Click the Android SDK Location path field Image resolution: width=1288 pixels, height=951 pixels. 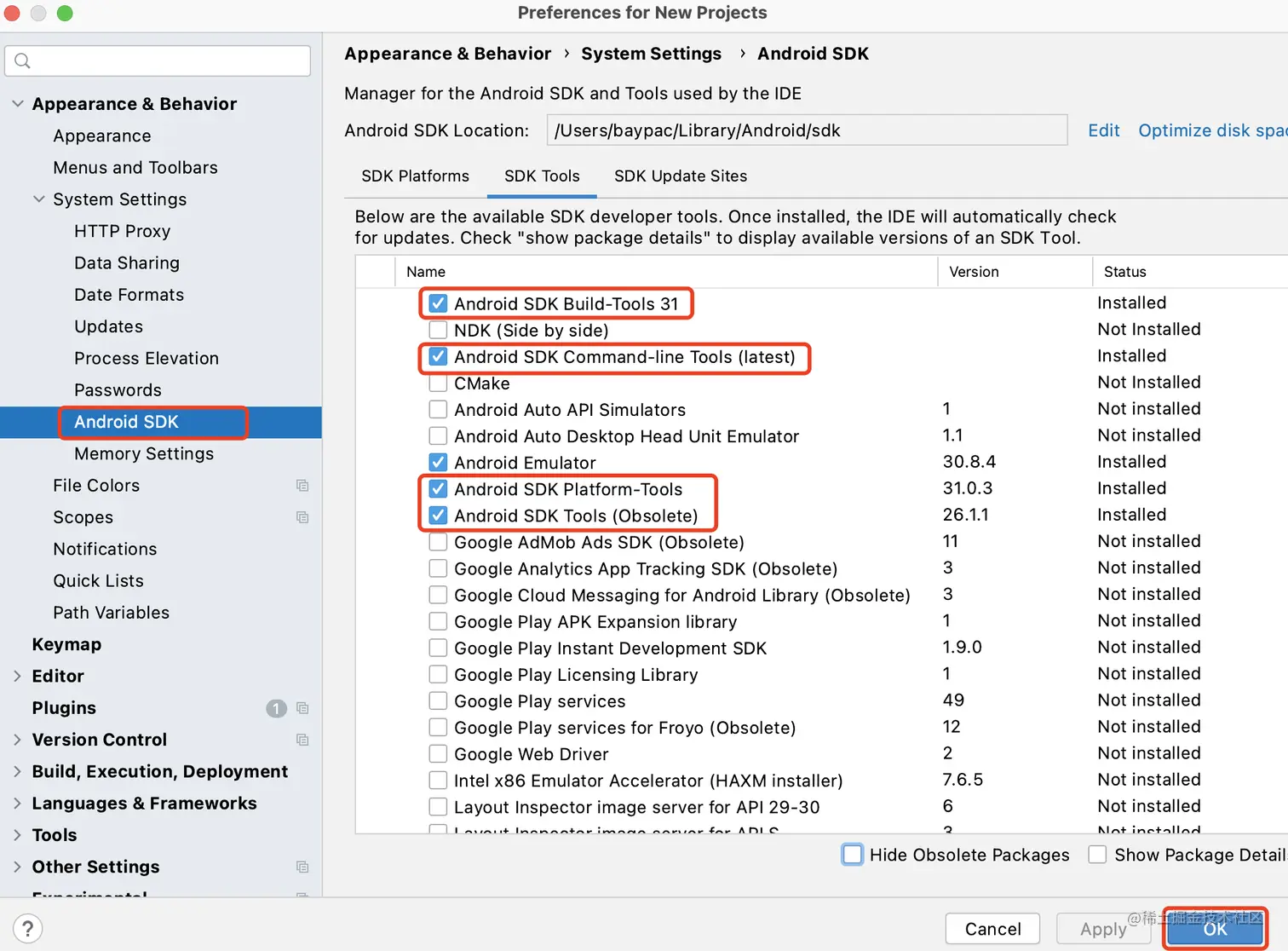807,130
